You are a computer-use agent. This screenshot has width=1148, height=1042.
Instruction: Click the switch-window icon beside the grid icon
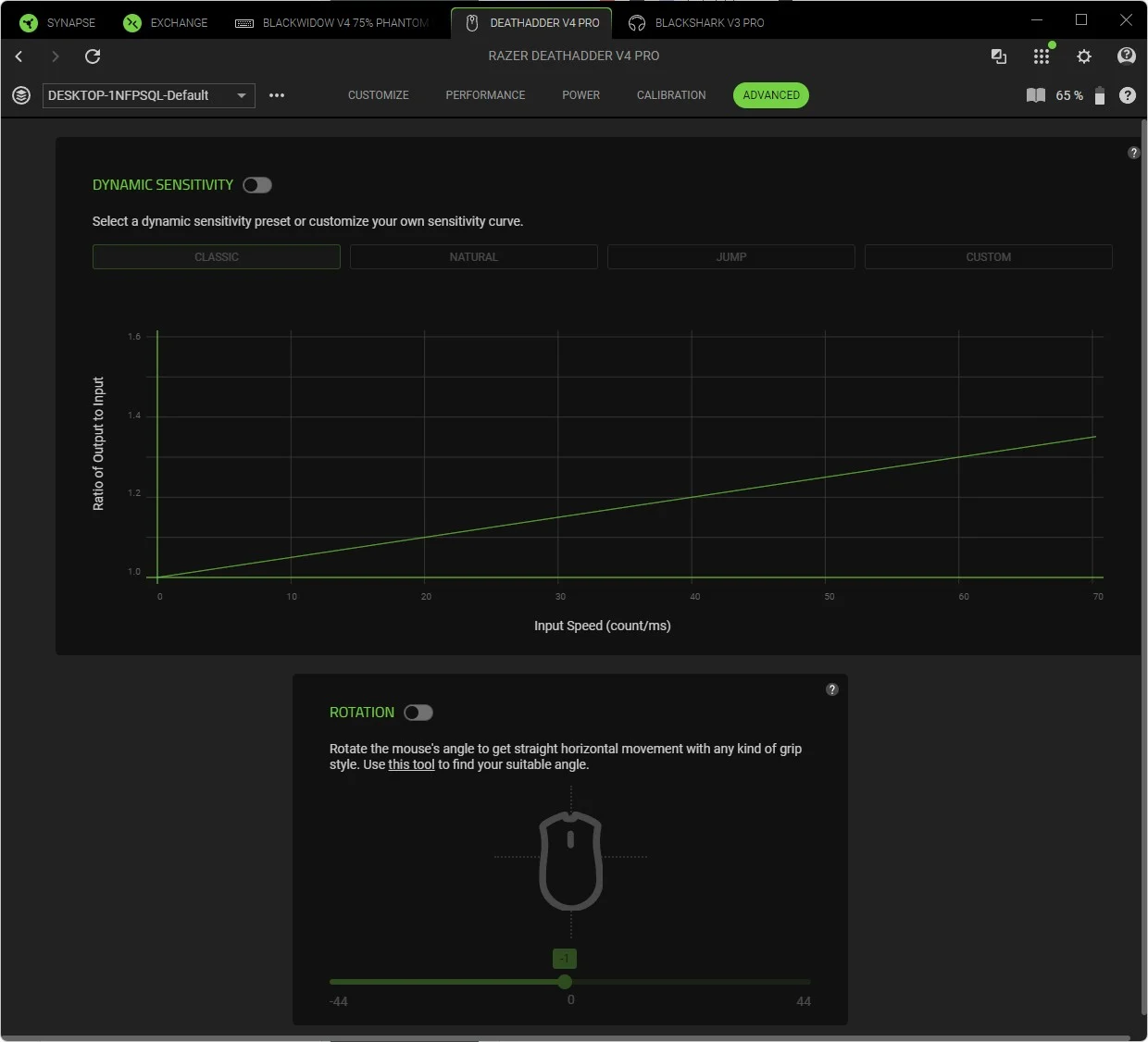point(999,56)
